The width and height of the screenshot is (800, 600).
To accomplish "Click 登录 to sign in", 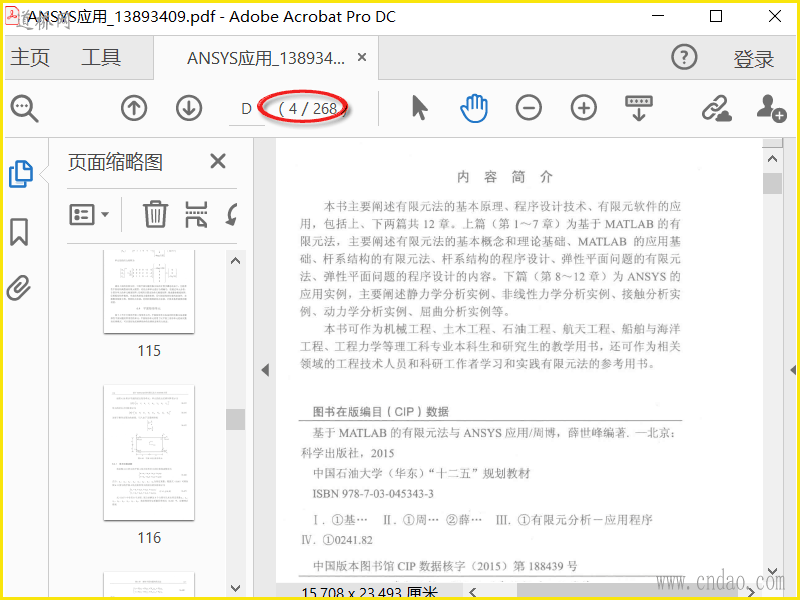I will tap(754, 59).
